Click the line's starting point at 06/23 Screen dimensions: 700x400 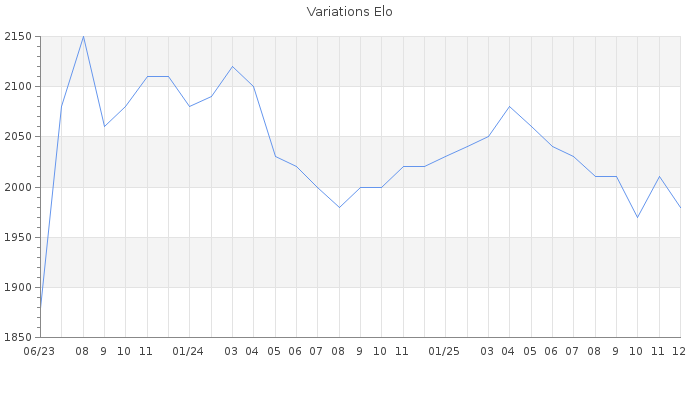40,307
